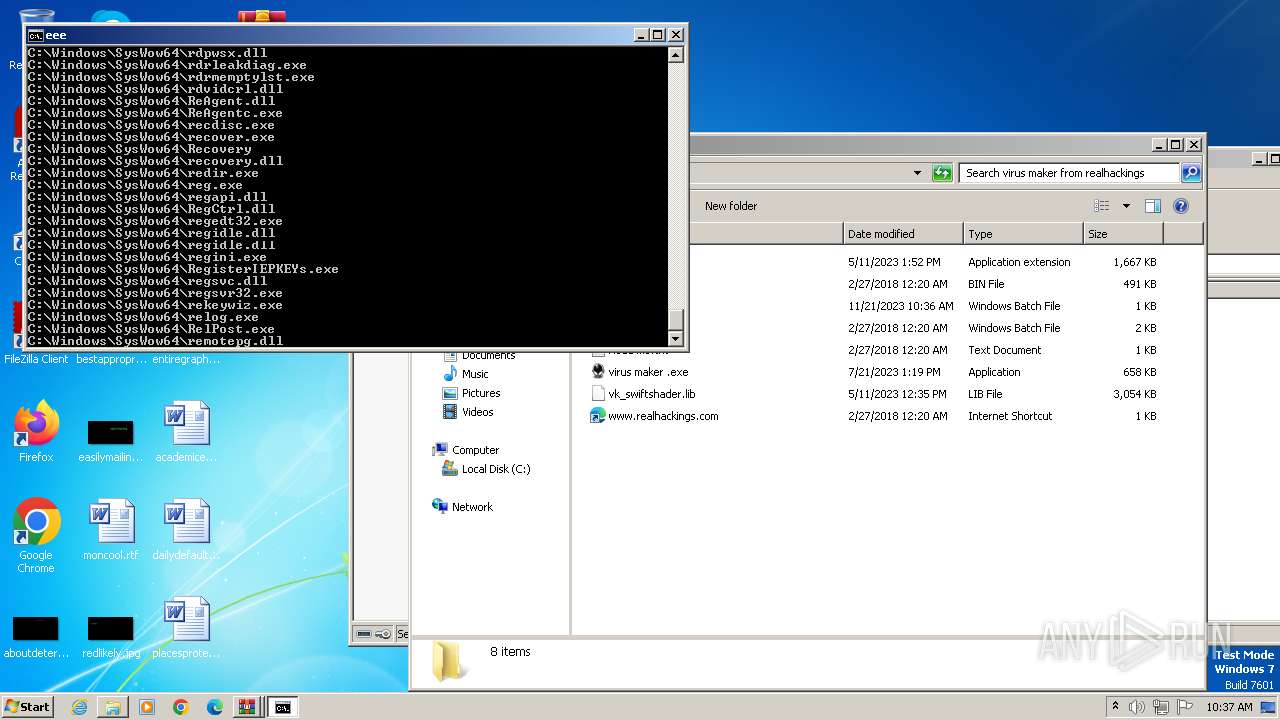Open Google Chrome taskbar icon
The height and width of the screenshot is (720, 1280).
pyautogui.click(x=181, y=707)
